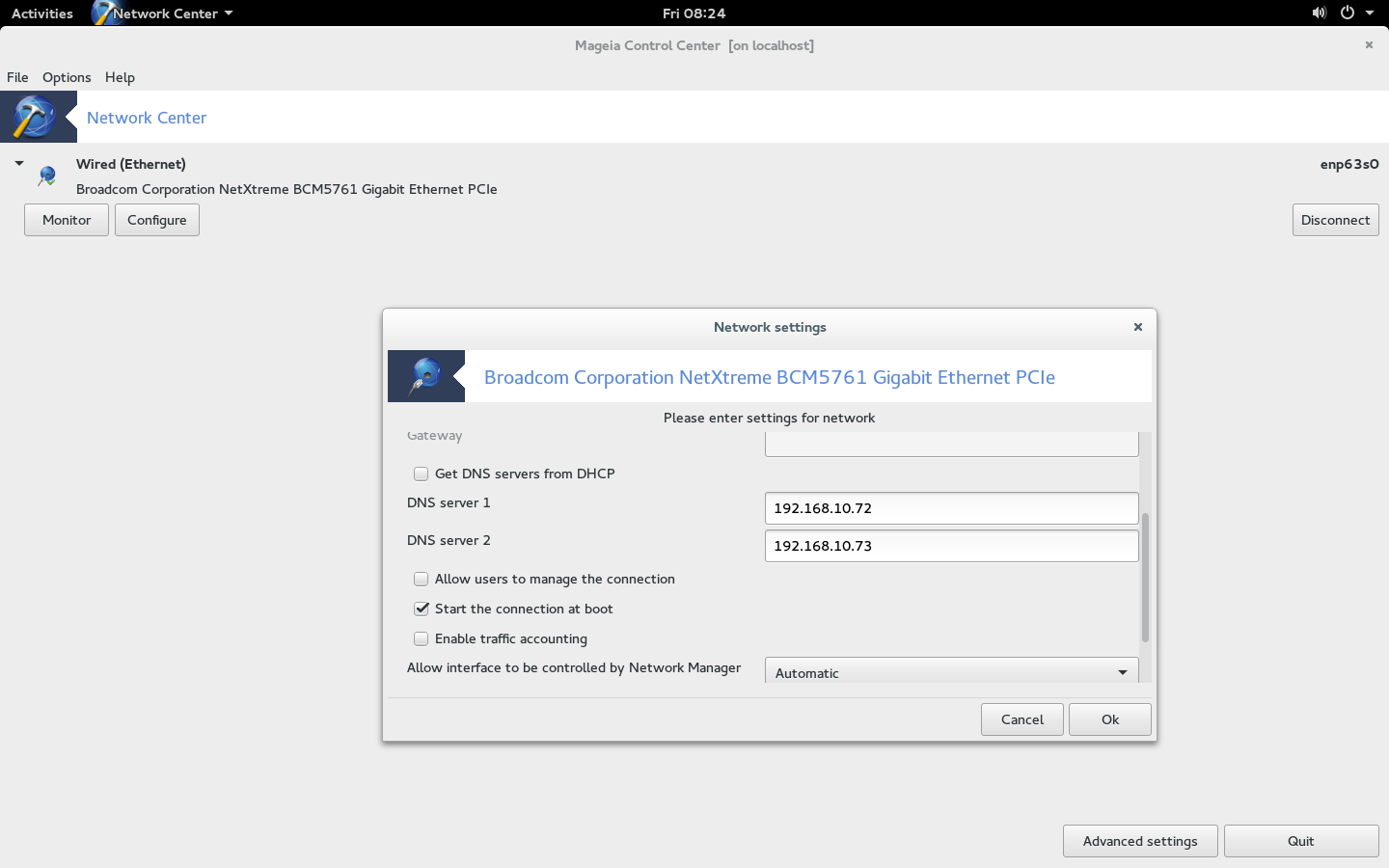
Task: Open Activities overview
Action: (42, 14)
